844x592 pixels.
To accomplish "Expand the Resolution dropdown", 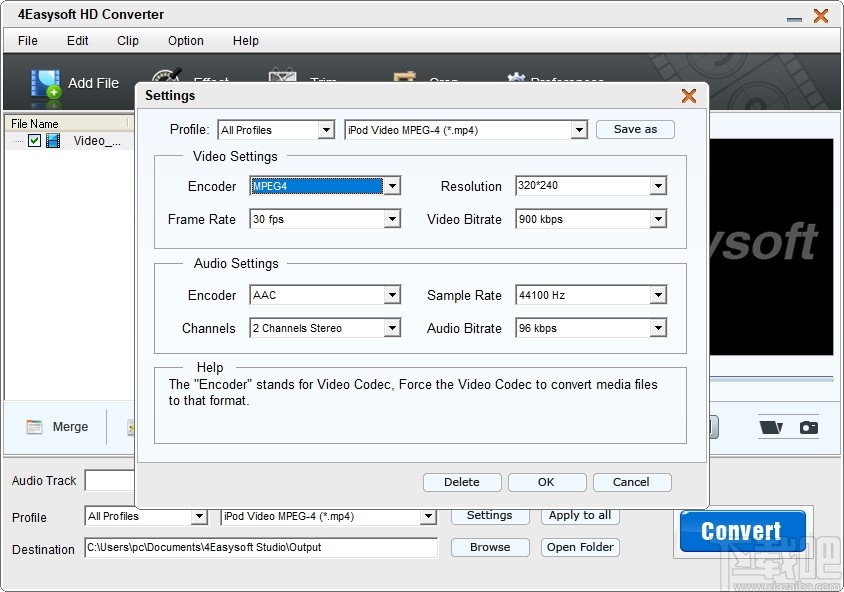I will (658, 186).
